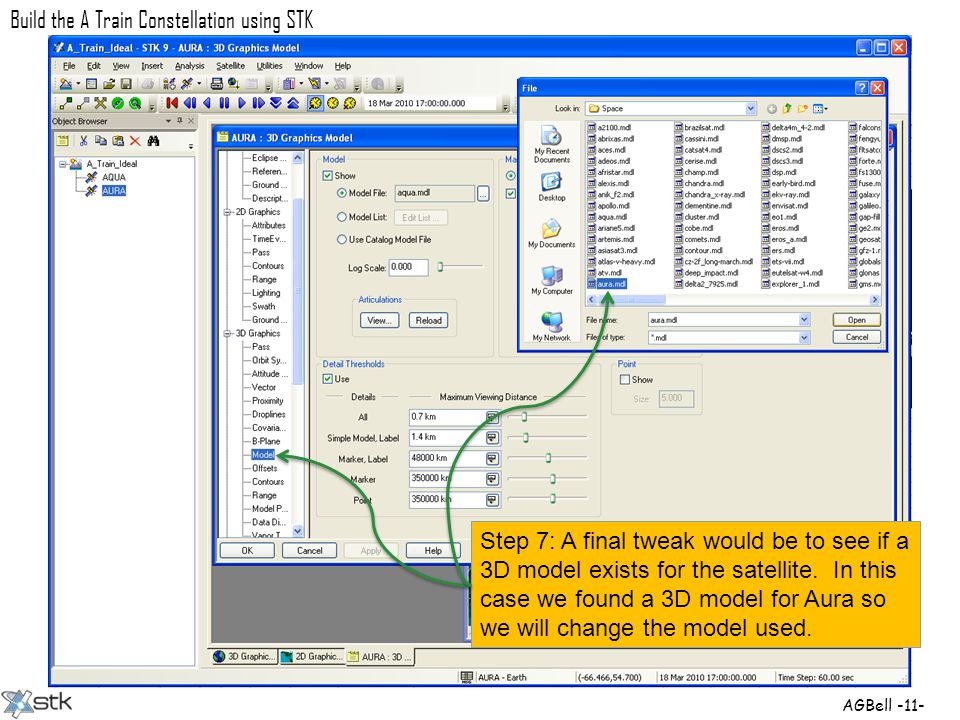The height and width of the screenshot is (720, 960).
Task: Collapse the 2D Graphics tree node
Action: click(x=227, y=212)
